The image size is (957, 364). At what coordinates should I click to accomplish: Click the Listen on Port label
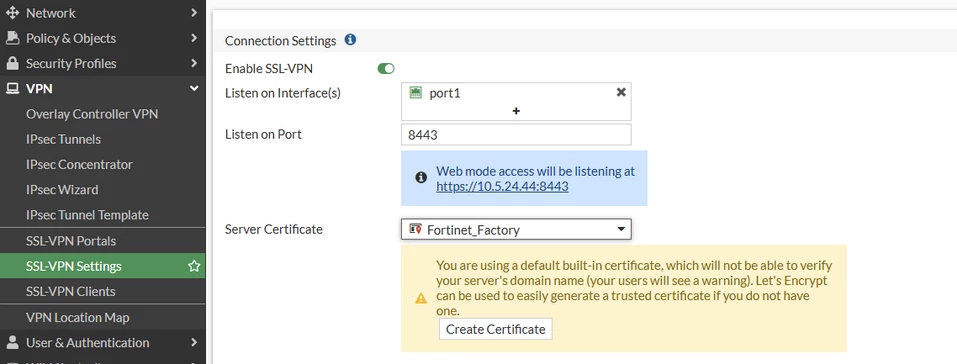point(263,134)
